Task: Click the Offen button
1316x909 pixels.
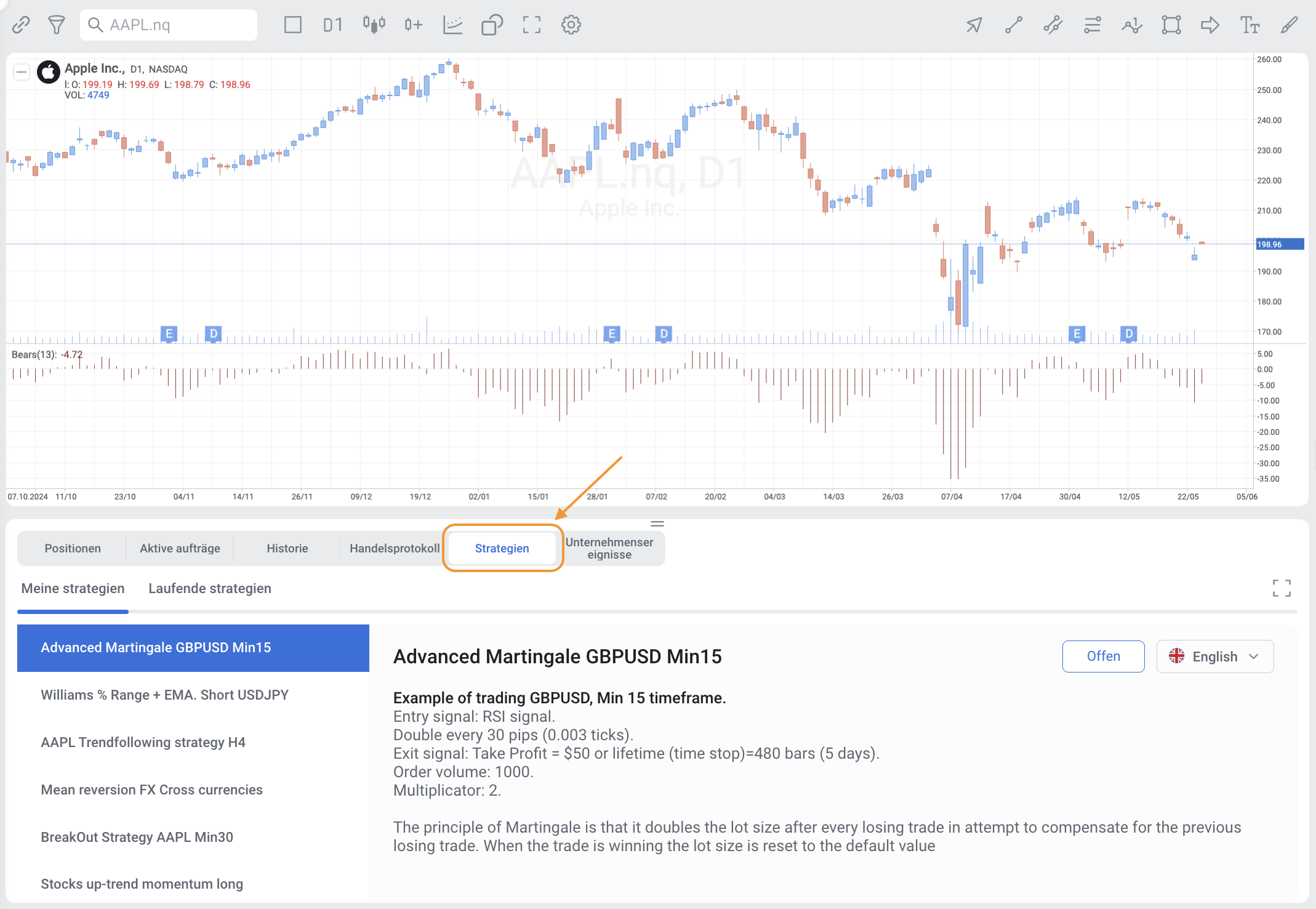Action: [1103, 656]
